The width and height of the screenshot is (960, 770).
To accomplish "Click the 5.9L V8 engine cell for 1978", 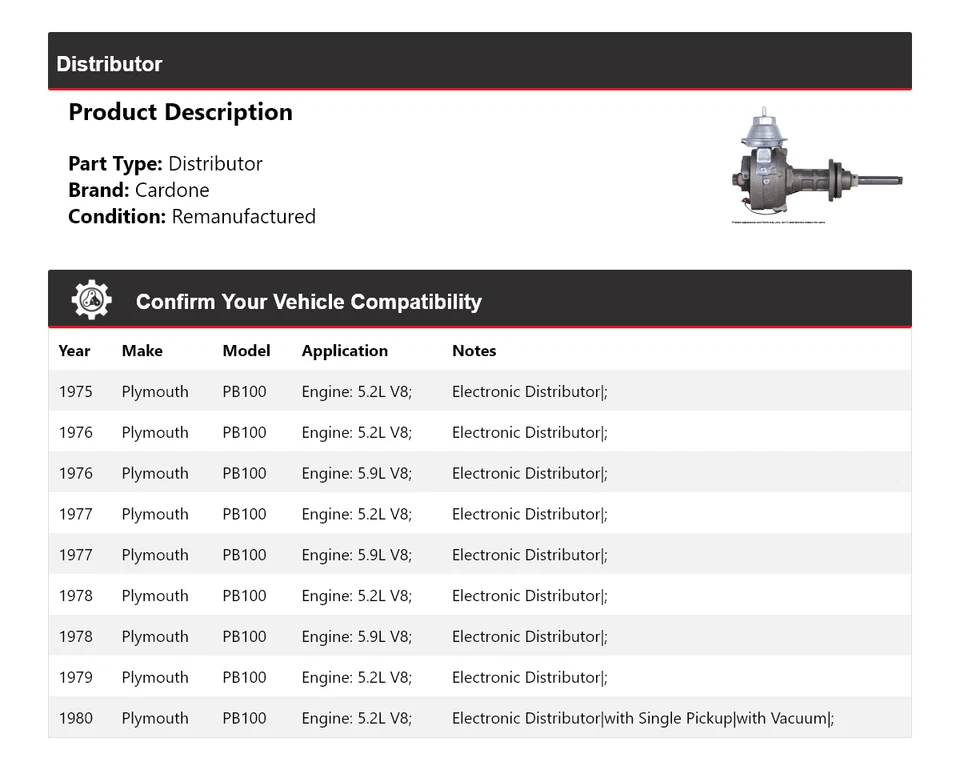I will [x=356, y=636].
